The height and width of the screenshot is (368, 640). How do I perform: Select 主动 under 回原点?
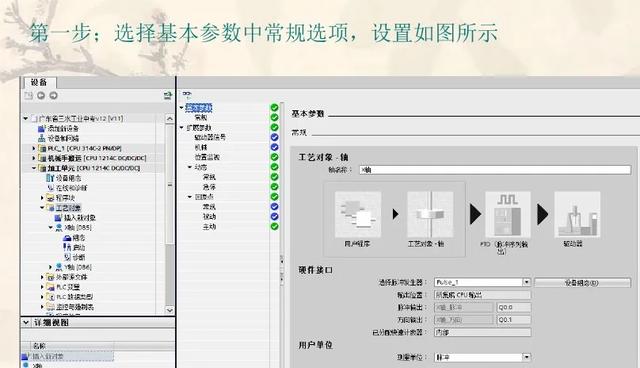click(x=209, y=226)
